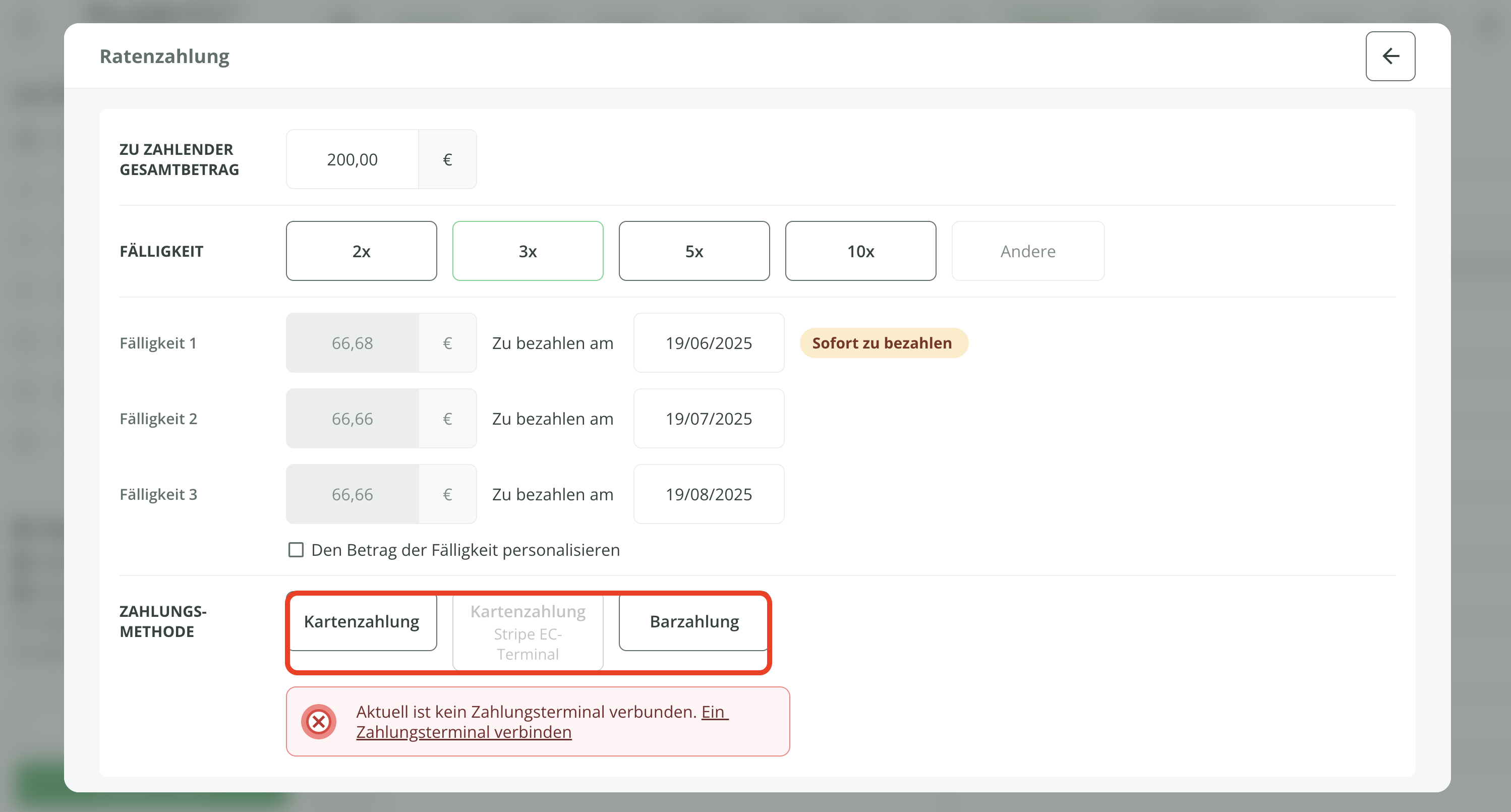The height and width of the screenshot is (812, 1511).
Task: Click the back arrow icon button
Action: point(1389,56)
